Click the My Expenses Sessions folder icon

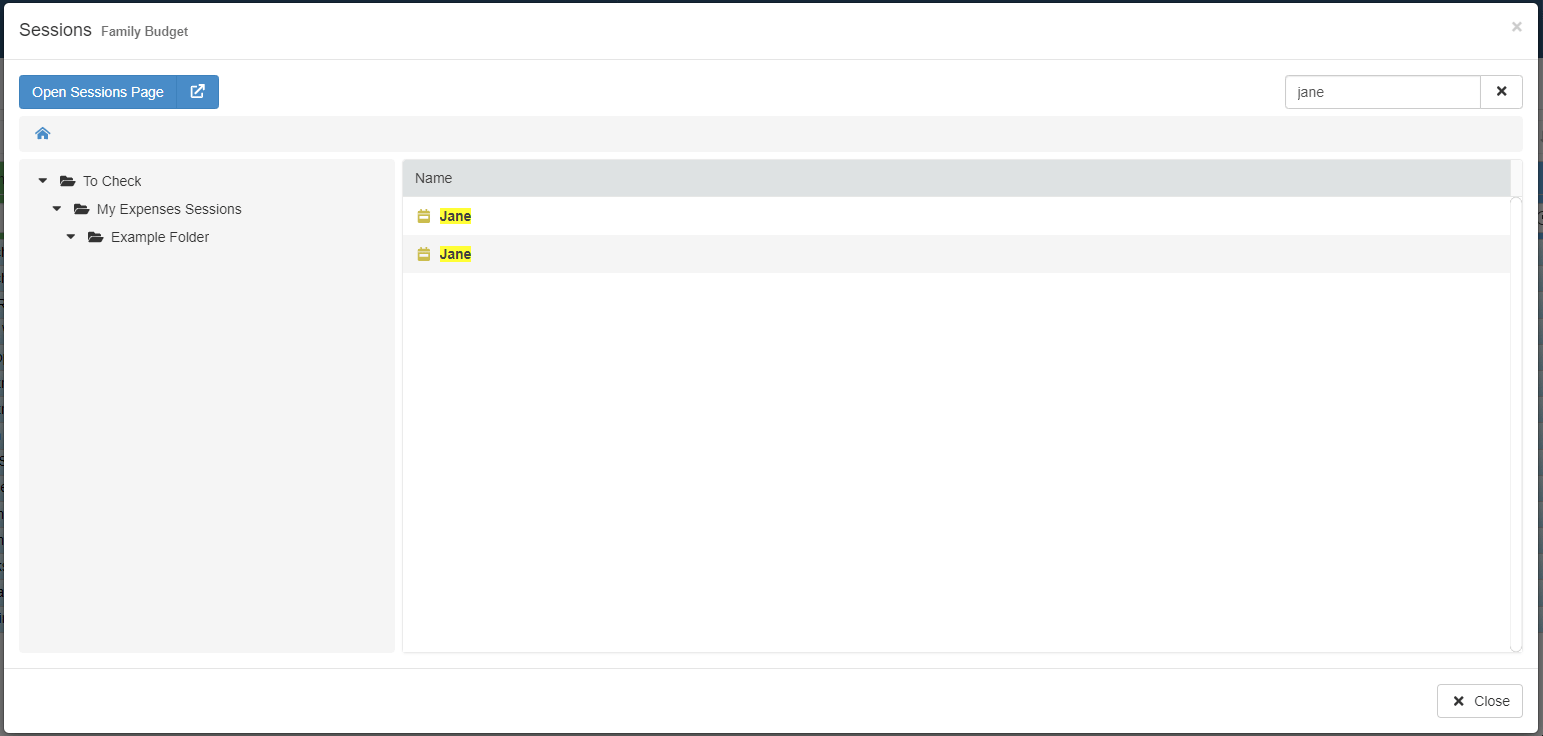tap(82, 209)
